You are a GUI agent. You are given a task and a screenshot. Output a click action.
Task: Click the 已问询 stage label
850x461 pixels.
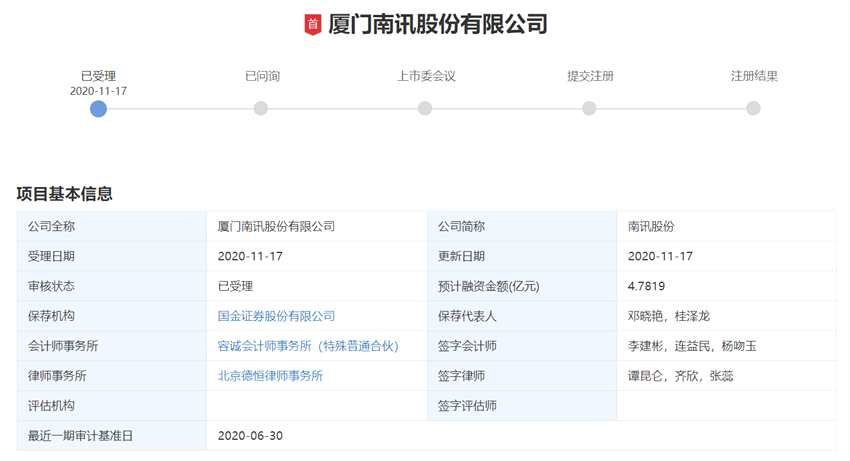262,76
